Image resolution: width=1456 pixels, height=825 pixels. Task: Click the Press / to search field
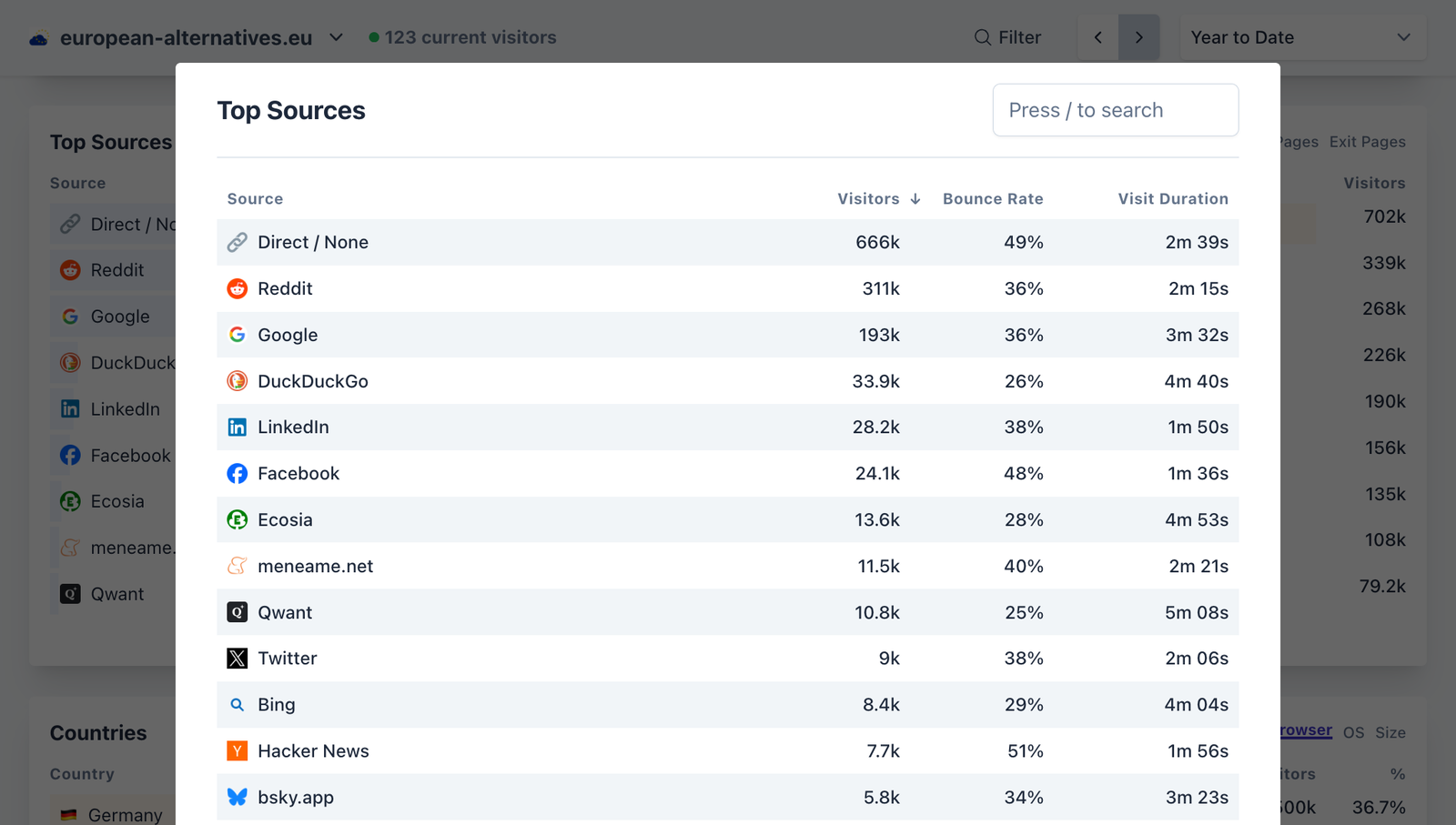click(x=1115, y=110)
